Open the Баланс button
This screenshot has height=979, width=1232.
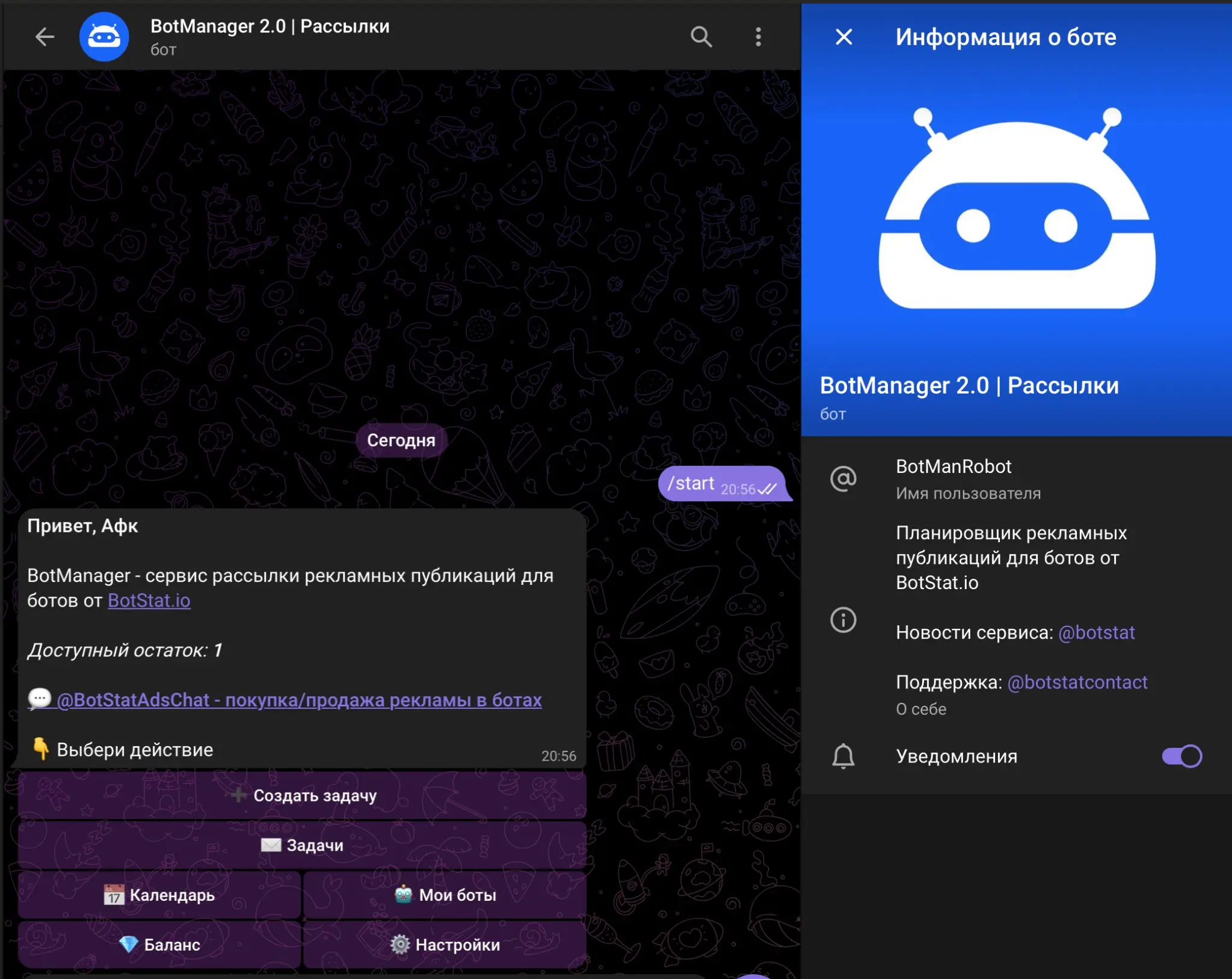coord(159,945)
